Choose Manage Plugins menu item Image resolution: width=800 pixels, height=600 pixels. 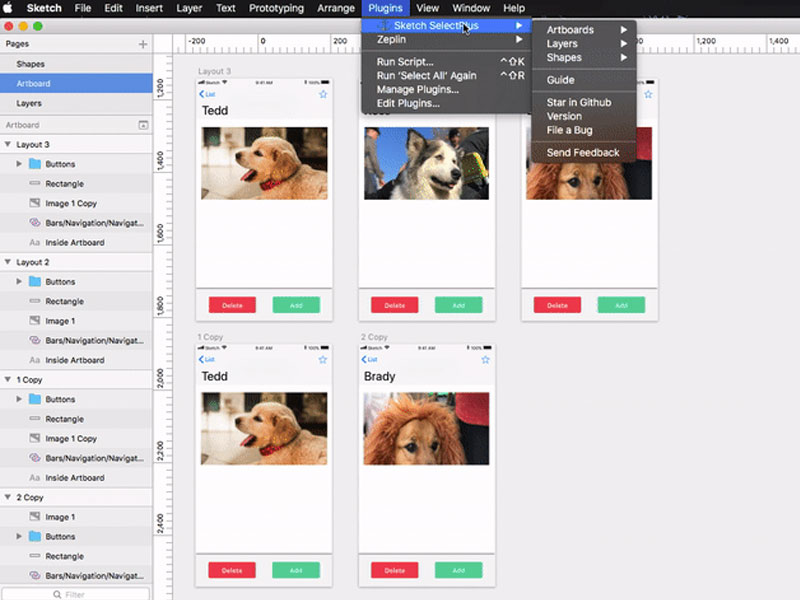click(x=446, y=89)
